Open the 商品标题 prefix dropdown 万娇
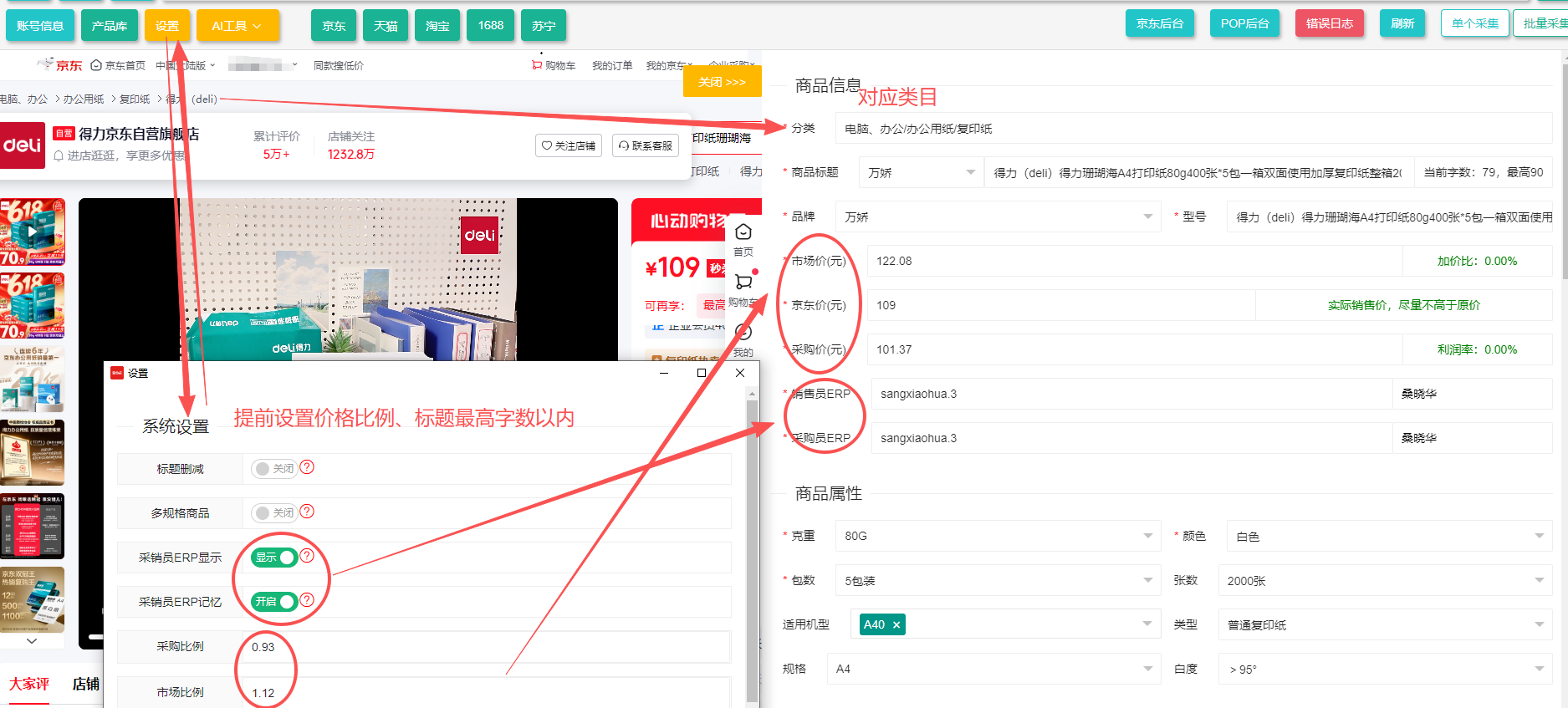Image resolution: width=1568 pixels, height=708 pixels. 921,172
